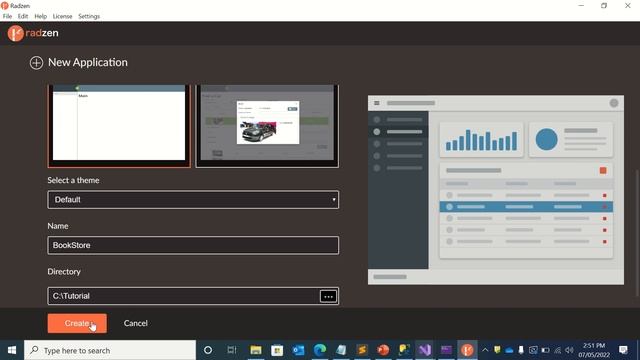Viewport: 640px width, 360px height.
Task: Click the Cancel button
Action: coord(136,323)
